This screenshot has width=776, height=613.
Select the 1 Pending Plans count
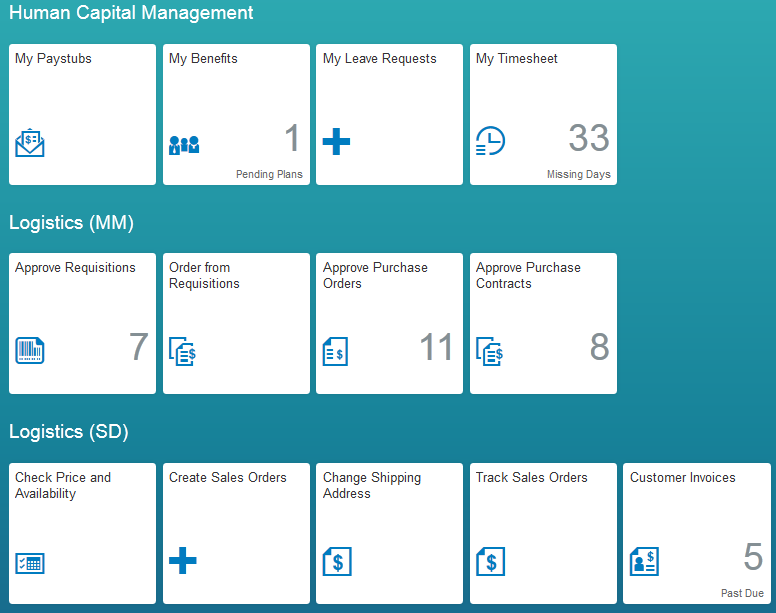click(291, 138)
